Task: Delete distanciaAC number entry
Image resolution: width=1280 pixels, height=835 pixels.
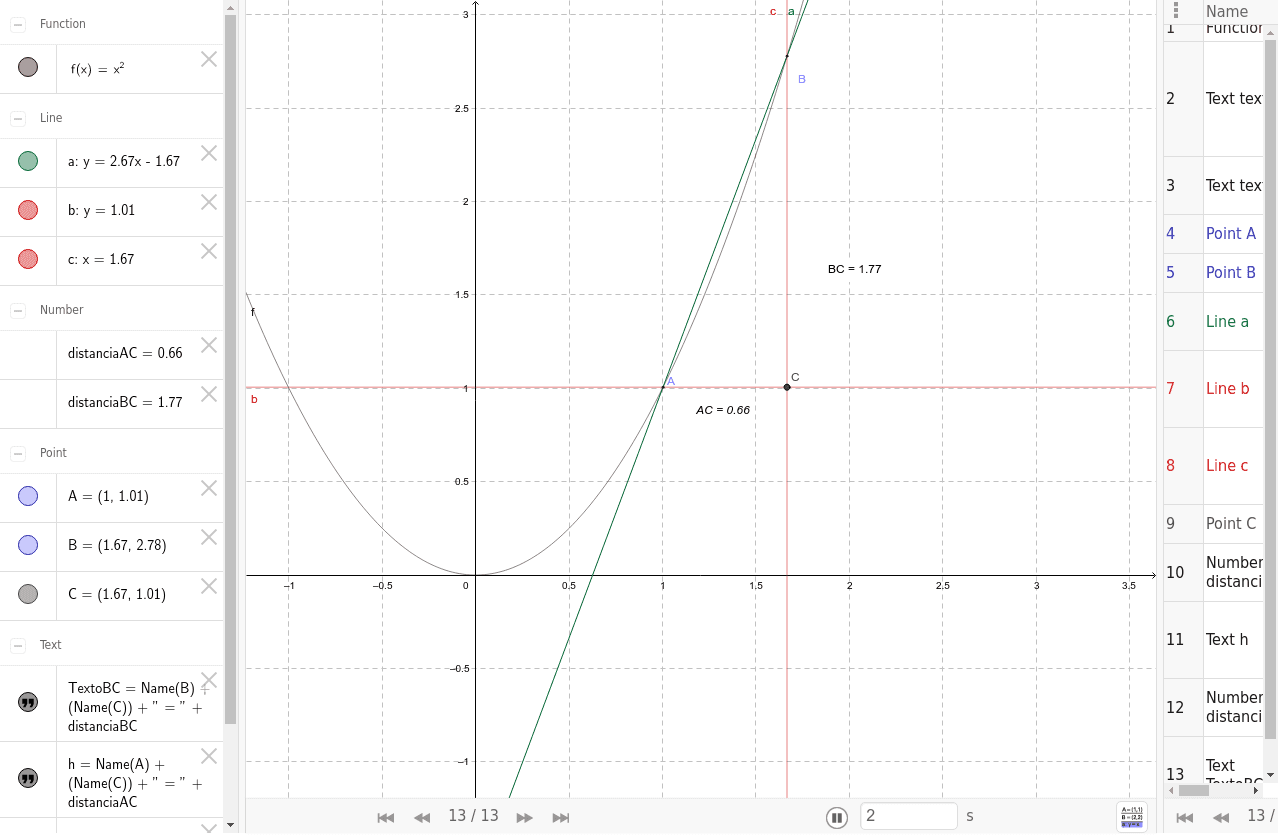Action: pyautogui.click(x=209, y=345)
